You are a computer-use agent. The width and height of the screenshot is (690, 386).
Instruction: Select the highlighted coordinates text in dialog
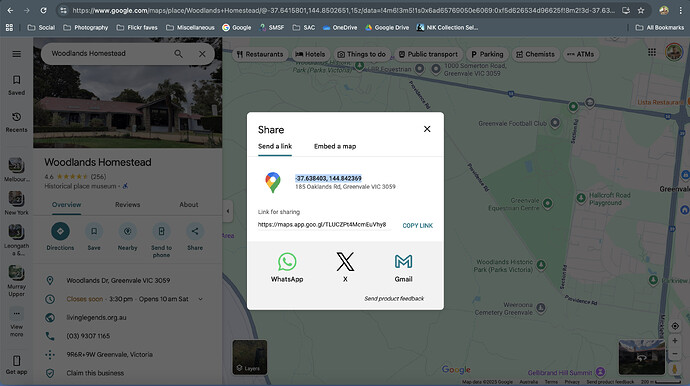click(x=328, y=178)
